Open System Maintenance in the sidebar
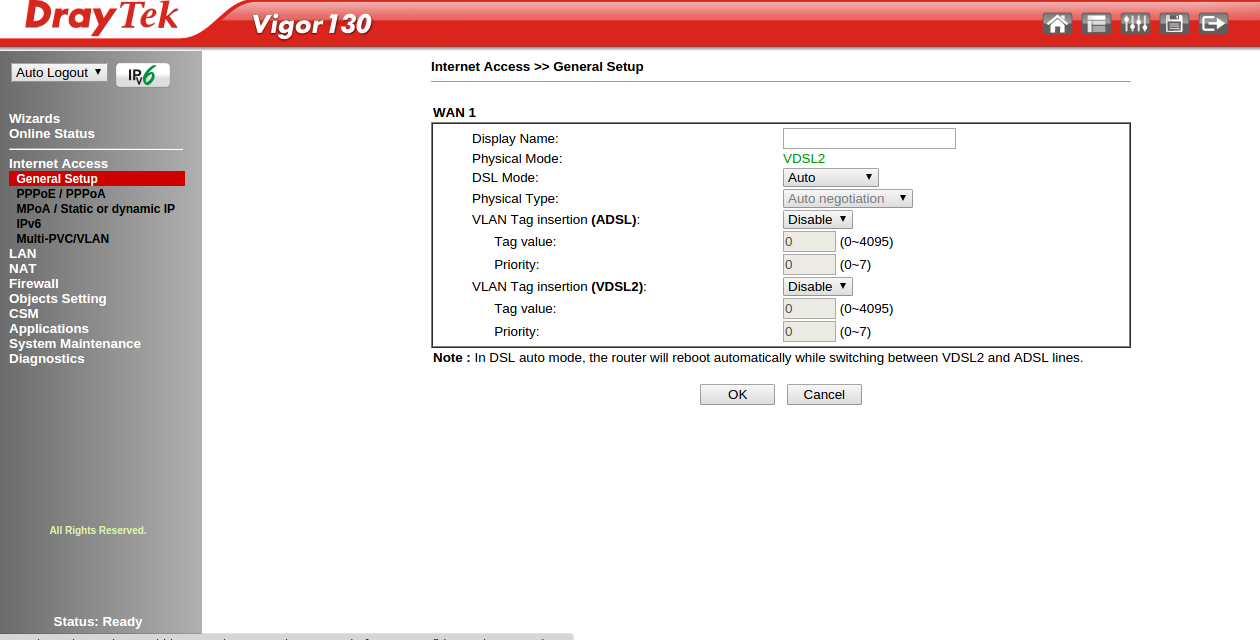 [75, 343]
